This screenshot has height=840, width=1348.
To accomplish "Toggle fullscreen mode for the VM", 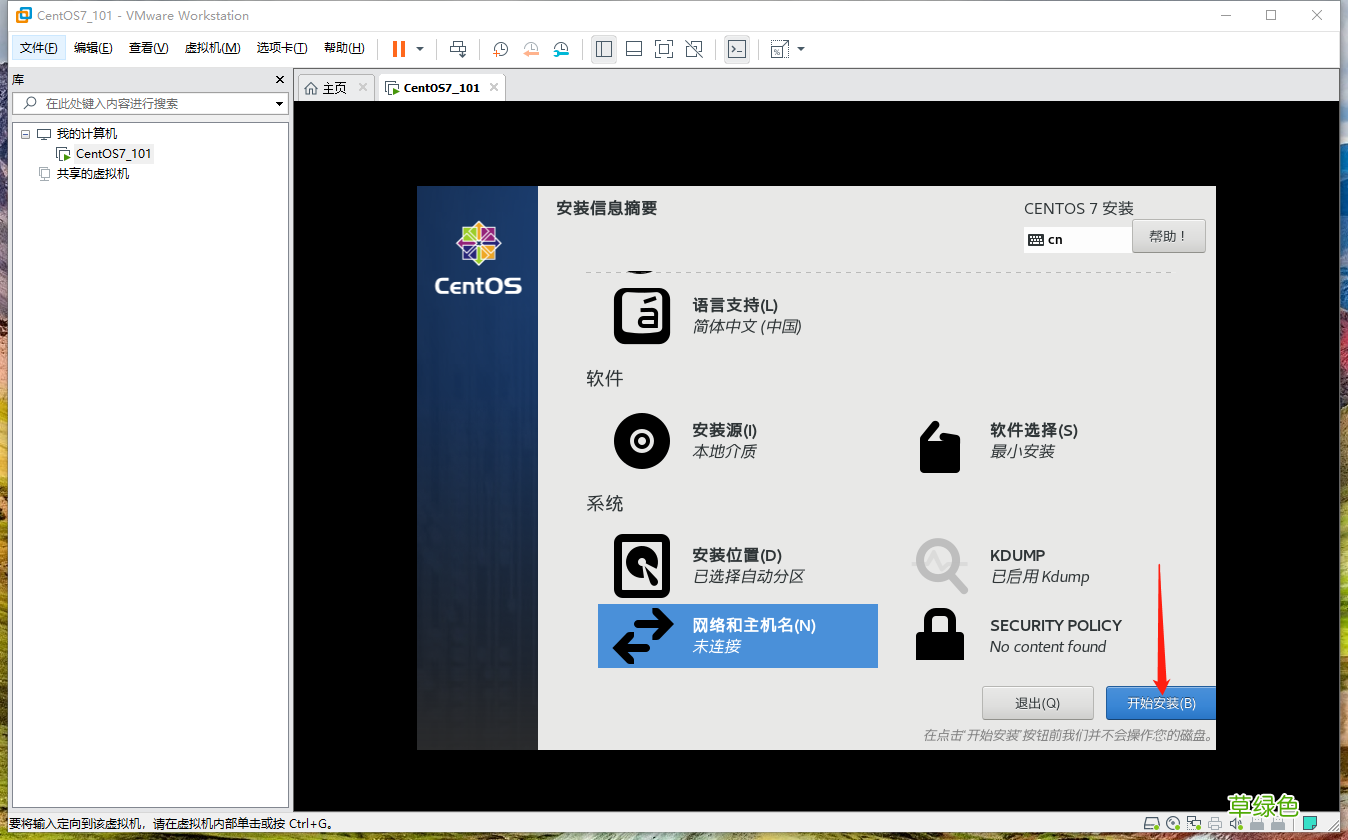I will tap(663, 48).
